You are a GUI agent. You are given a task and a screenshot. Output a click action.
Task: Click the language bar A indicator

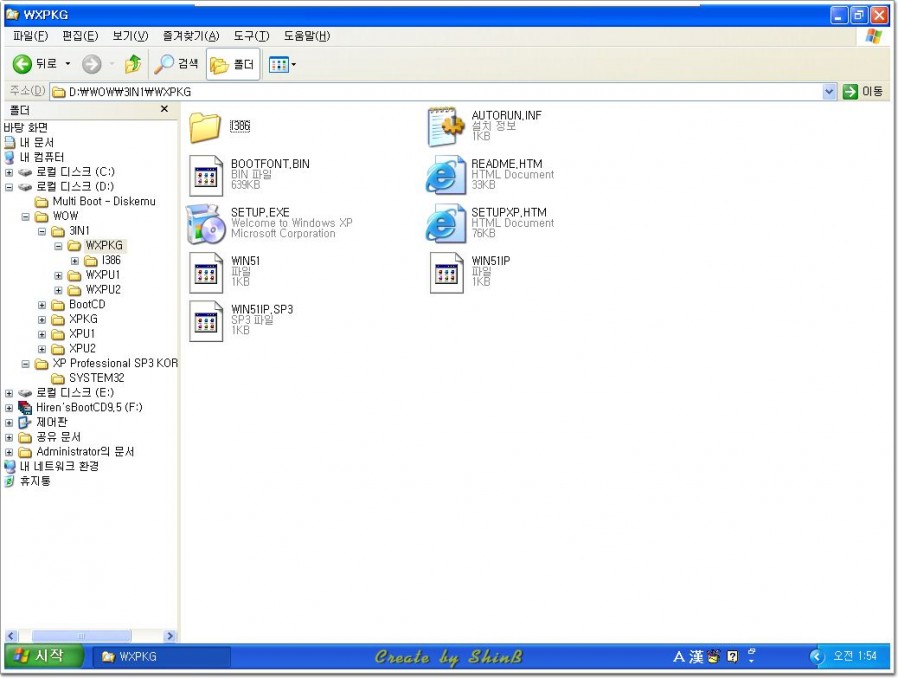(x=678, y=656)
